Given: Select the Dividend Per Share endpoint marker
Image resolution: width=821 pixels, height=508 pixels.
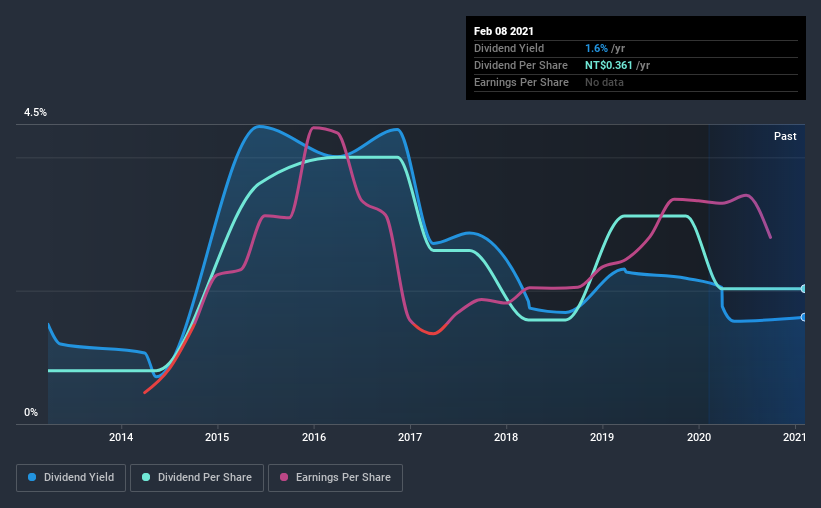Looking at the screenshot, I should point(803,289).
